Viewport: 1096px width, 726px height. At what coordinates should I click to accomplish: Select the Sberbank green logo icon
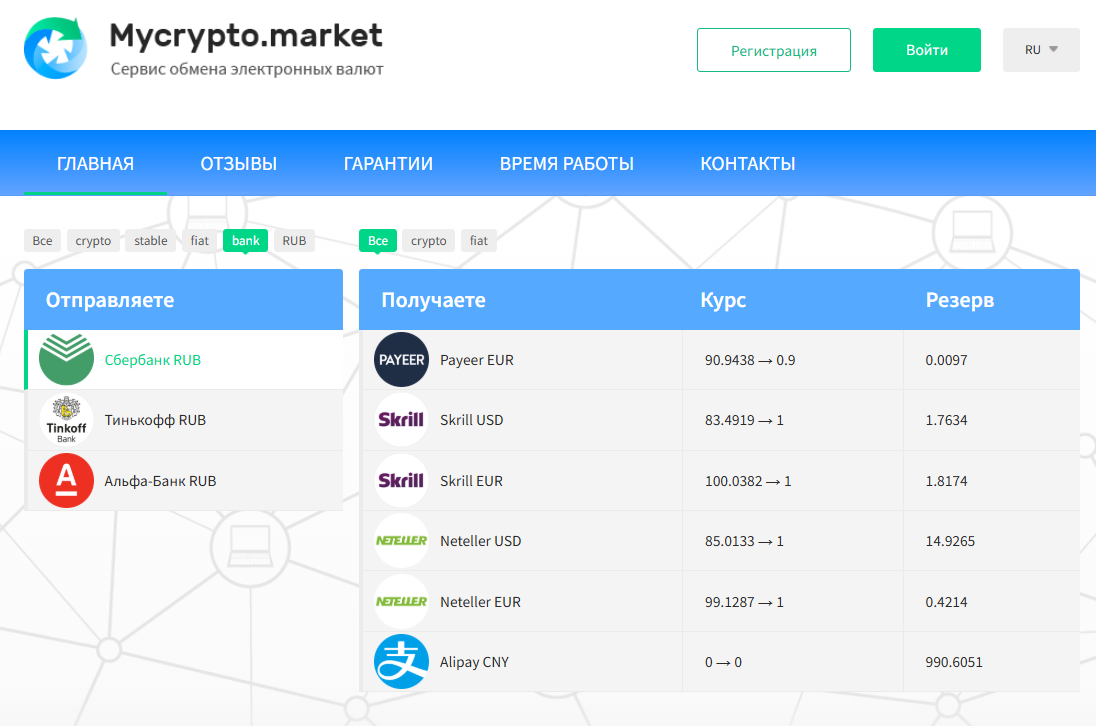[66, 359]
